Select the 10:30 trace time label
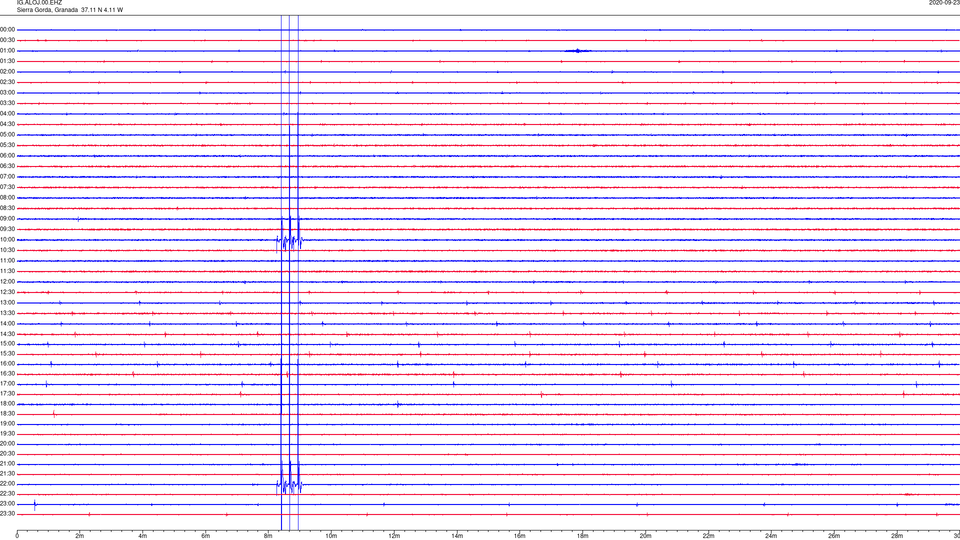960x540 pixels. click(8, 250)
